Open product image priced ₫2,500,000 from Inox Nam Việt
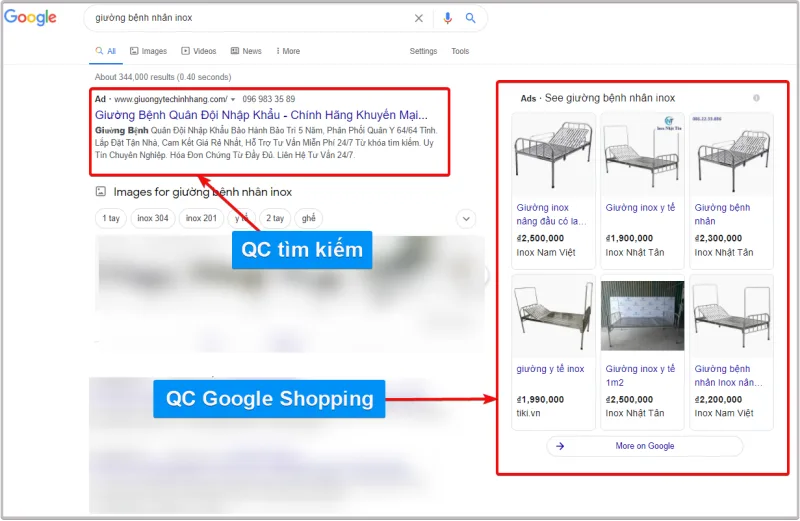The image size is (800, 521). [553, 156]
